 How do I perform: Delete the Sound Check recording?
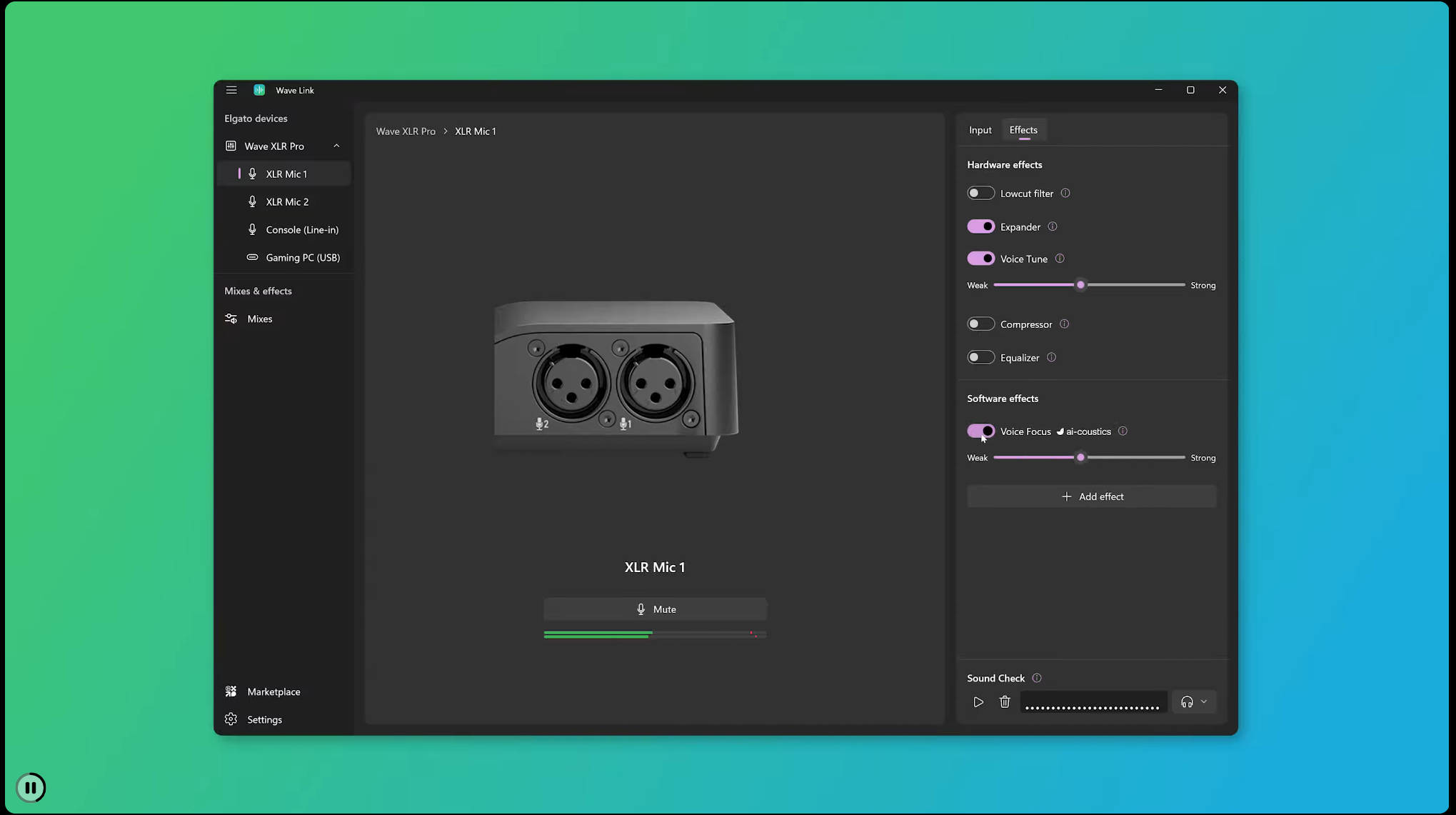click(x=1005, y=702)
